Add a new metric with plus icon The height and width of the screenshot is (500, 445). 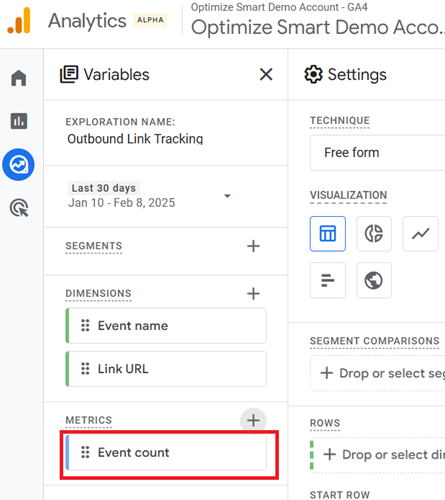[253, 420]
